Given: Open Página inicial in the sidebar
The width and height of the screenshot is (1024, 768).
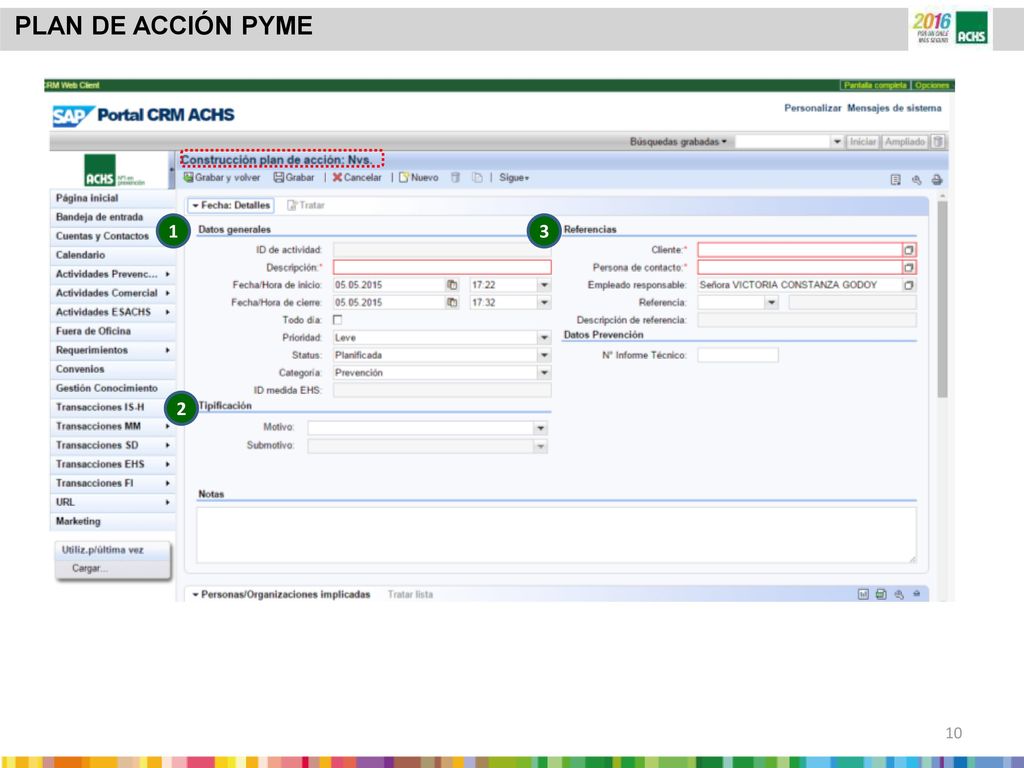Looking at the screenshot, I should [112, 198].
